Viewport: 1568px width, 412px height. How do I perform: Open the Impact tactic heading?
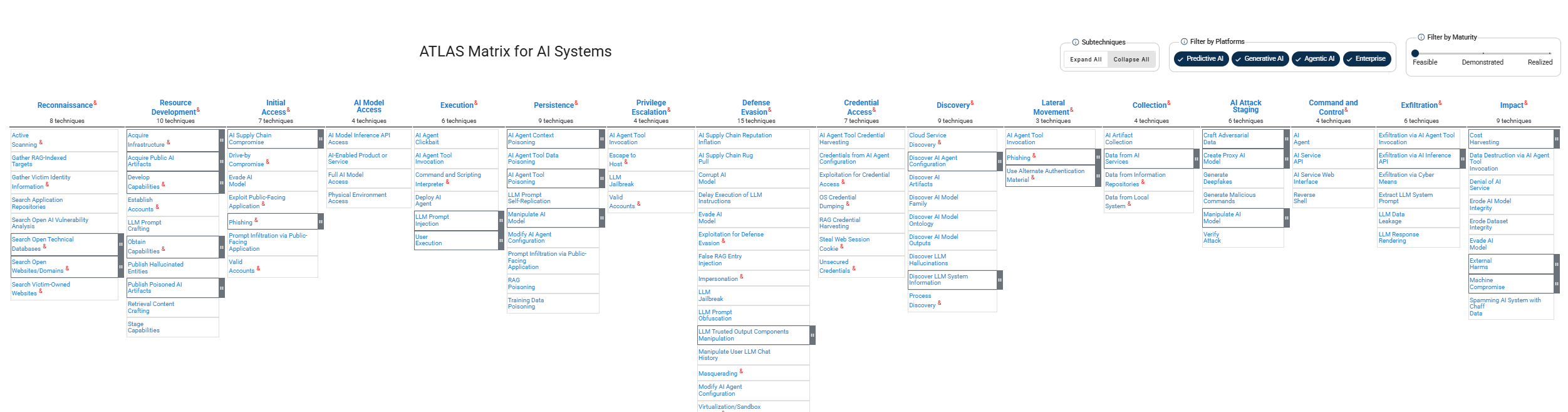(x=1511, y=105)
